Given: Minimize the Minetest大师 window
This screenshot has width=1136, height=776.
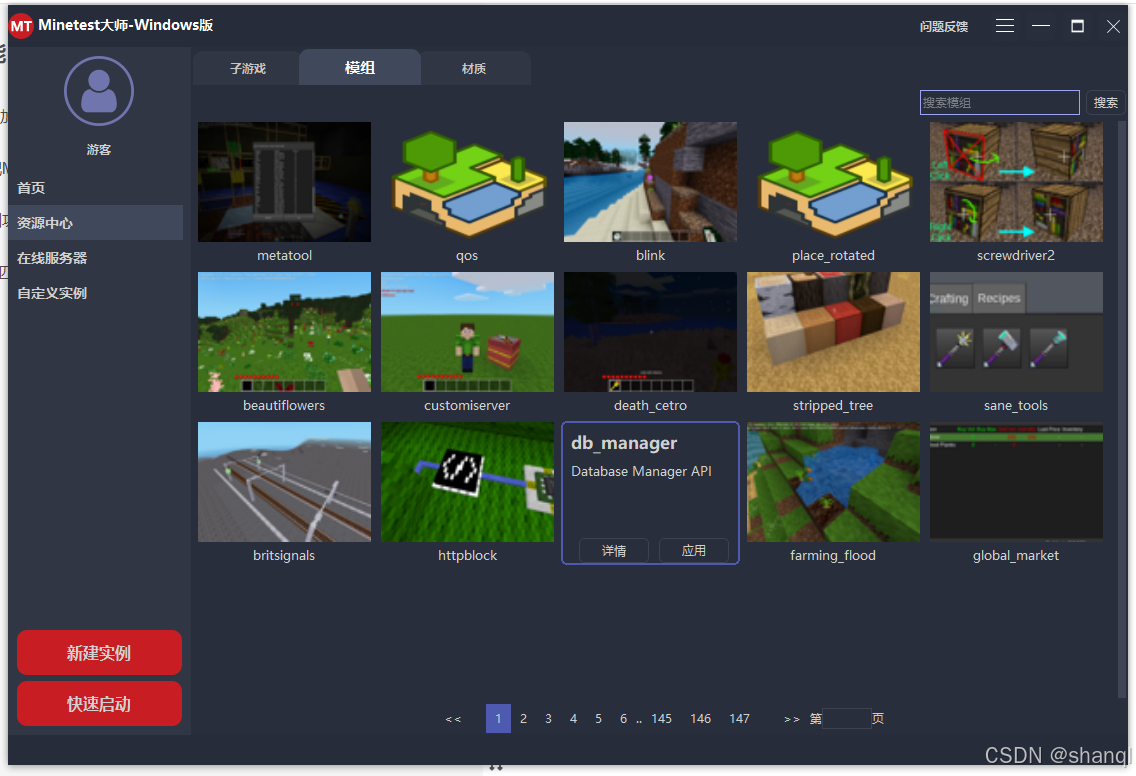Looking at the screenshot, I should [1041, 26].
